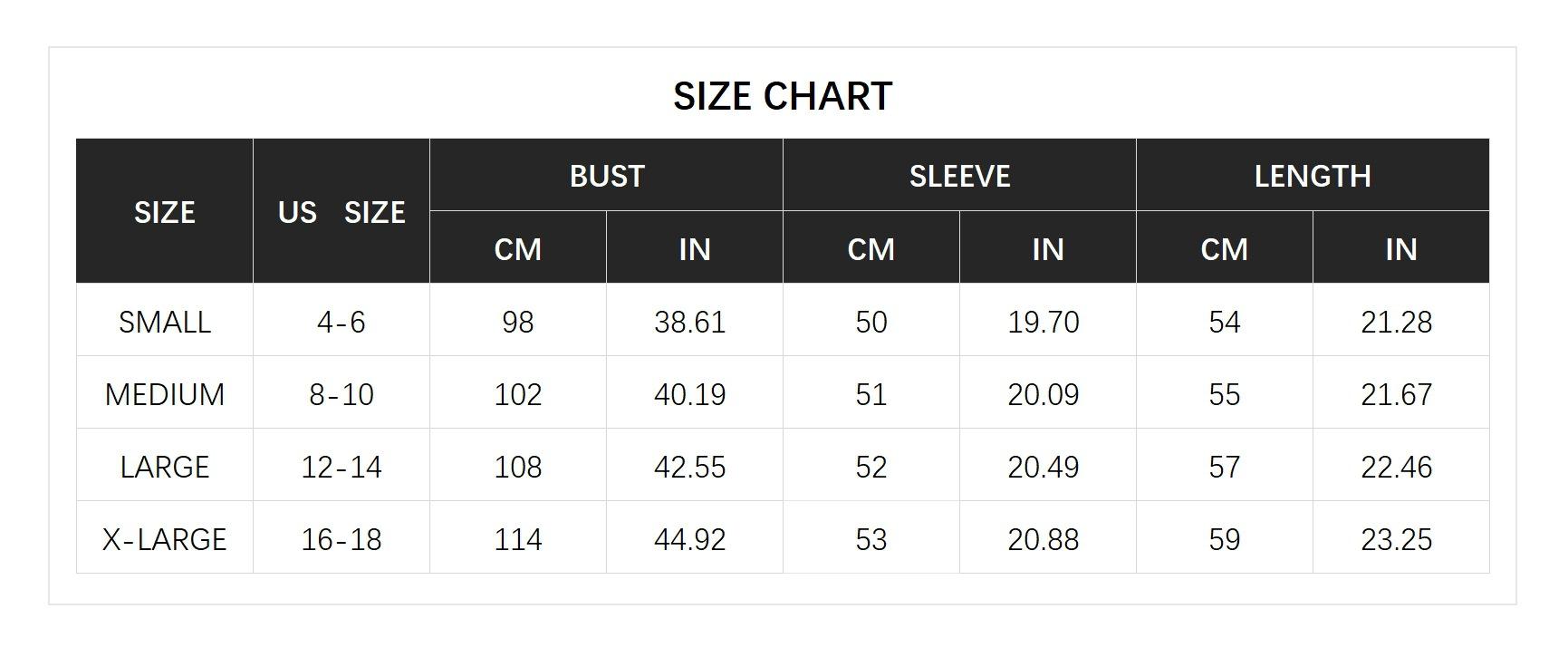
Task: Click the SMALL size row label
Action: pos(164,322)
